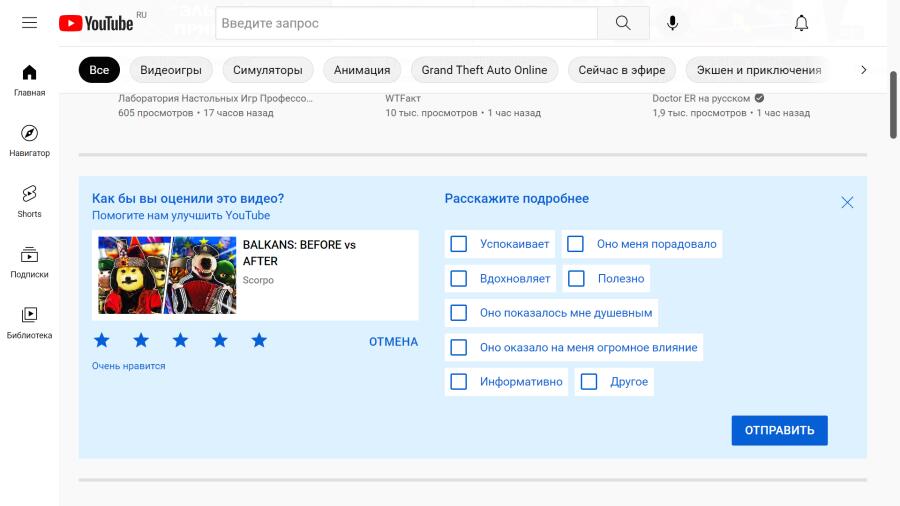Viewport: 900px width, 506px height.
Task: Rate video with fifth star
Action: tap(259, 340)
